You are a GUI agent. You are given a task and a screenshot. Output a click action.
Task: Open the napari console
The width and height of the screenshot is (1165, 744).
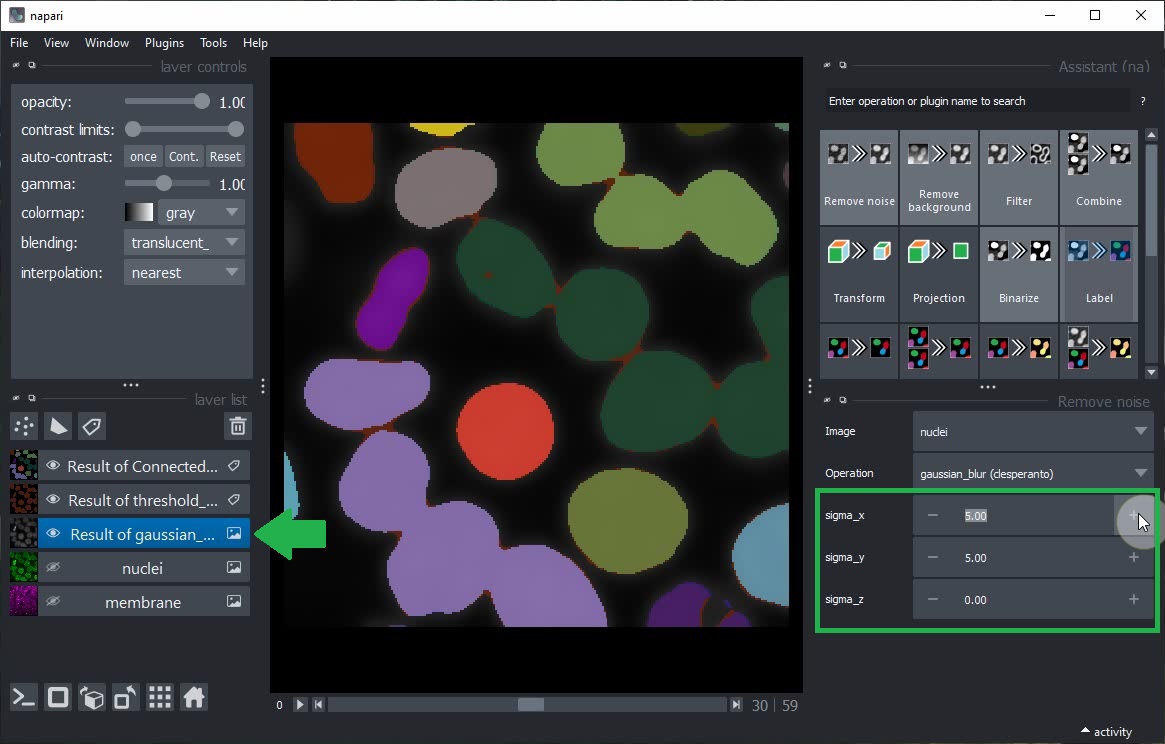click(x=23, y=697)
